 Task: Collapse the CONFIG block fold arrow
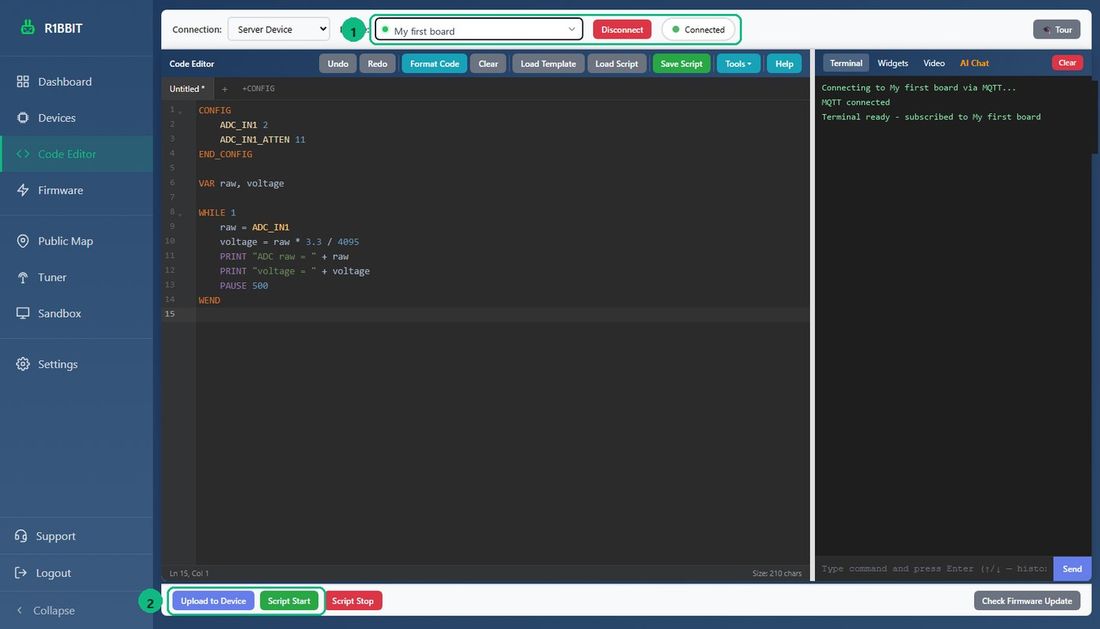(x=180, y=111)
